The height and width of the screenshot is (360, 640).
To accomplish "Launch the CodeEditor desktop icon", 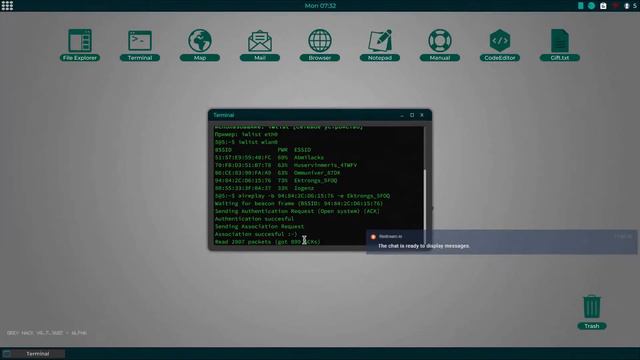I will tap(500, 45).
